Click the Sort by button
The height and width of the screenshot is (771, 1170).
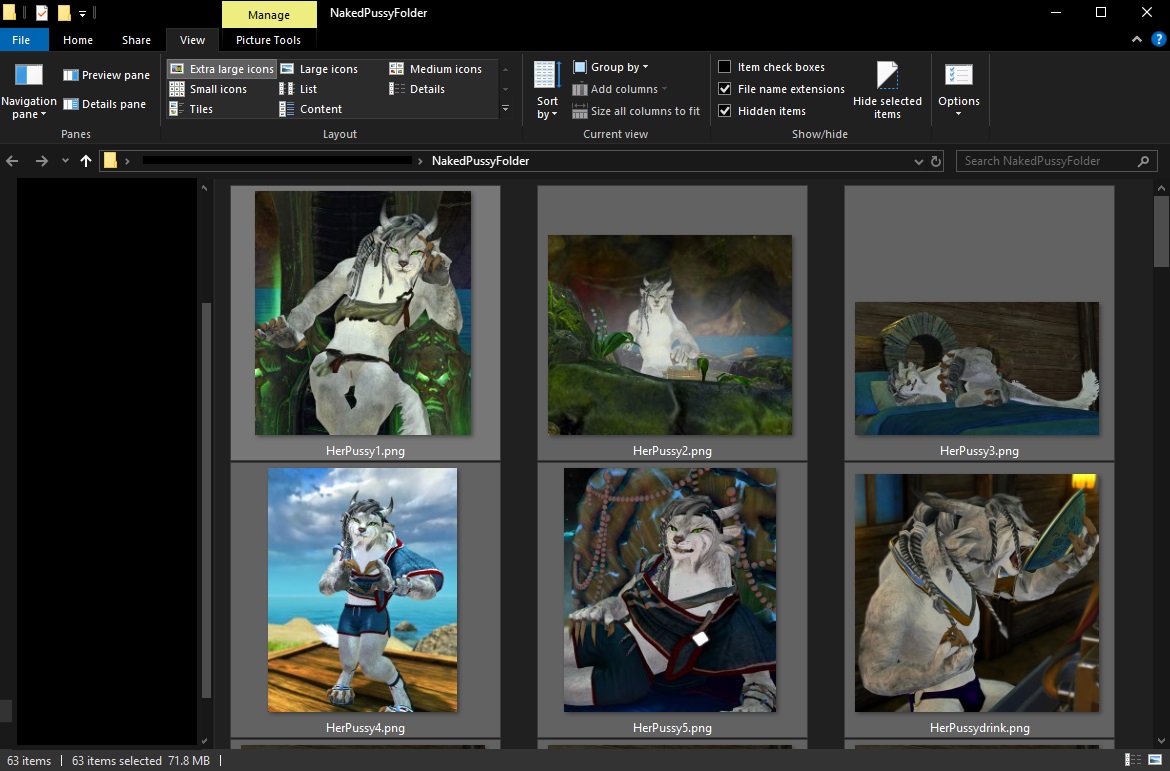547,92
